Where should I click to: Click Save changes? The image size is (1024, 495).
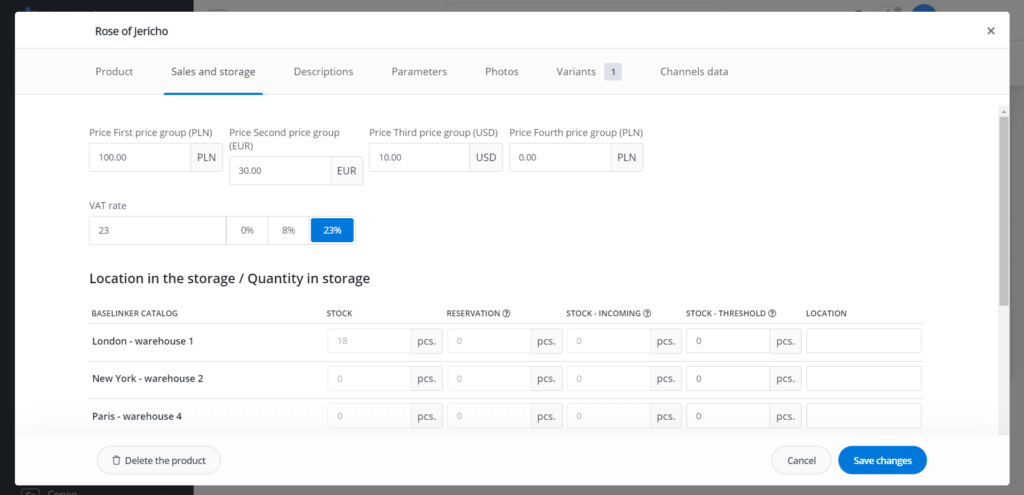[x=882, y=460]
